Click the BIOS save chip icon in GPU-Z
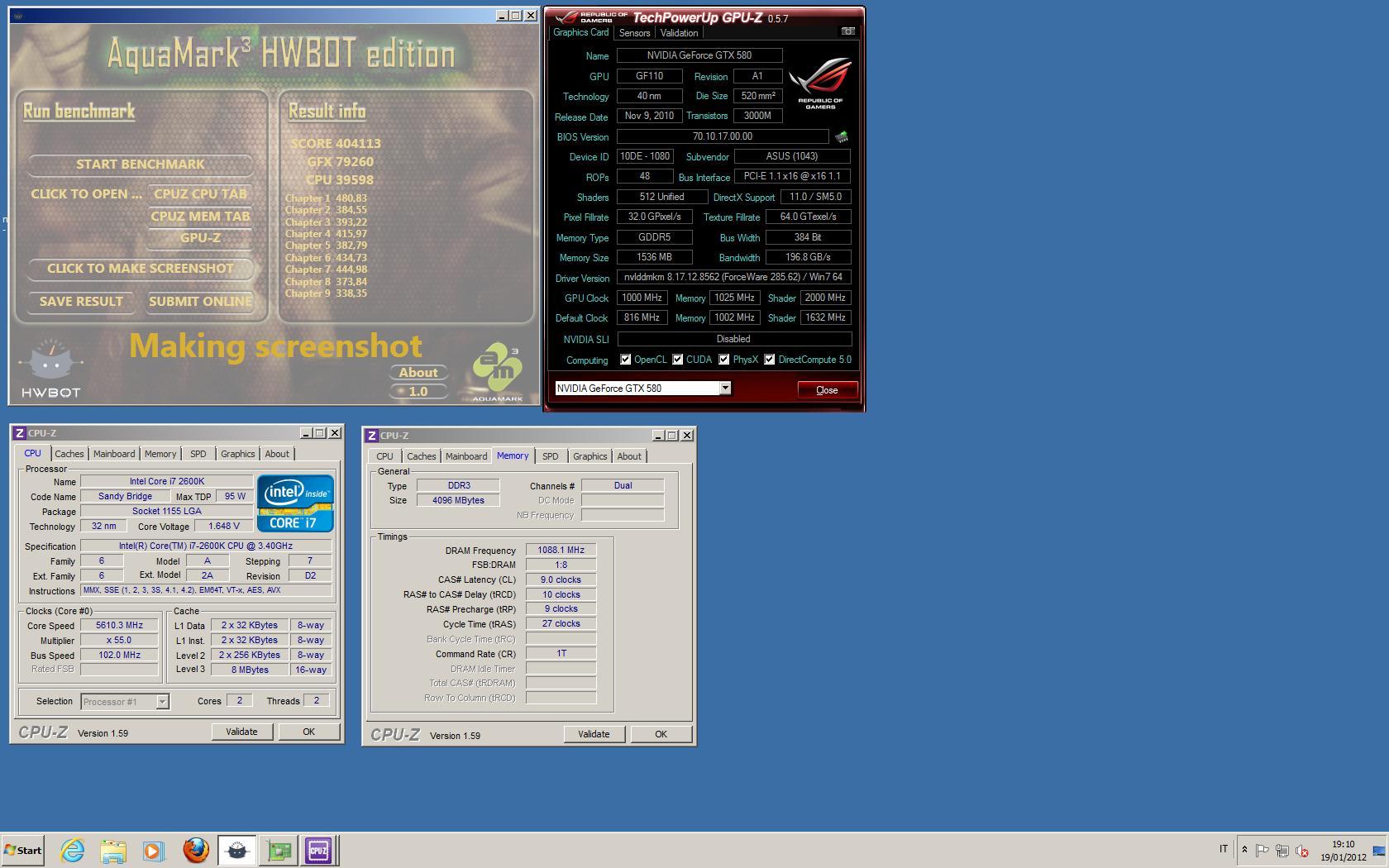 point(841,136)
